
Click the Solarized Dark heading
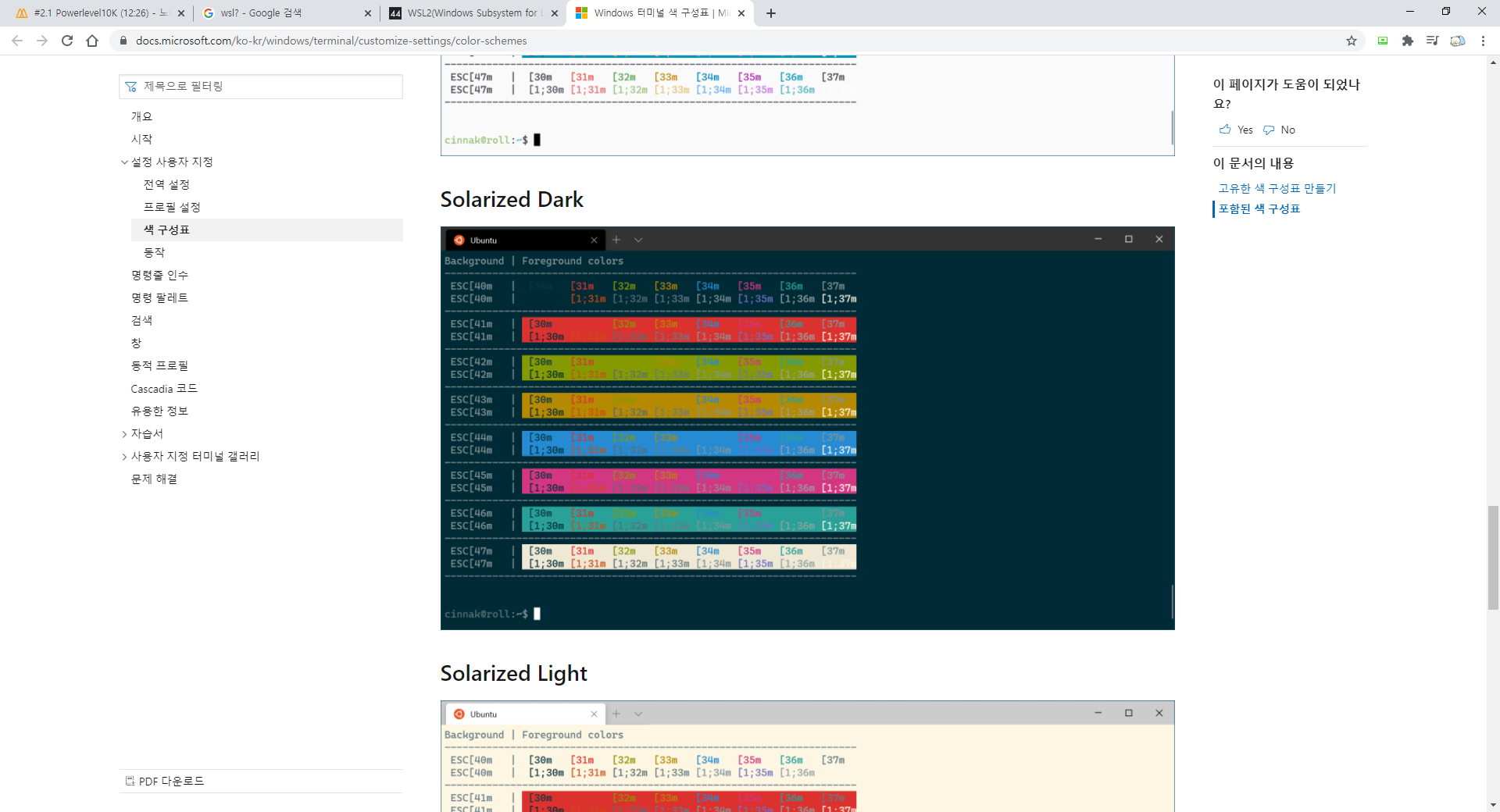click(x=512, y=199)
